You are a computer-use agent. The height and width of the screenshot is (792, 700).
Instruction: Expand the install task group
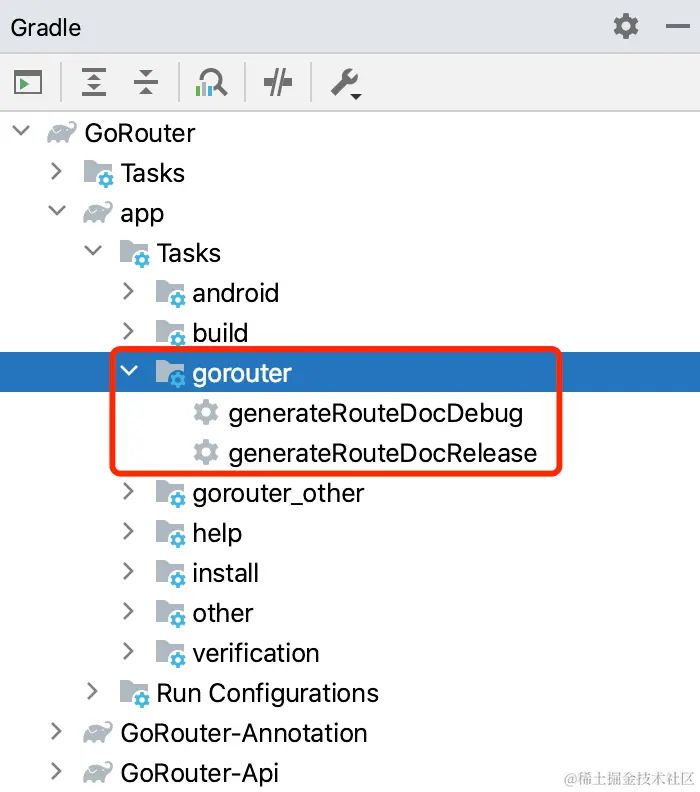(128, 571)
